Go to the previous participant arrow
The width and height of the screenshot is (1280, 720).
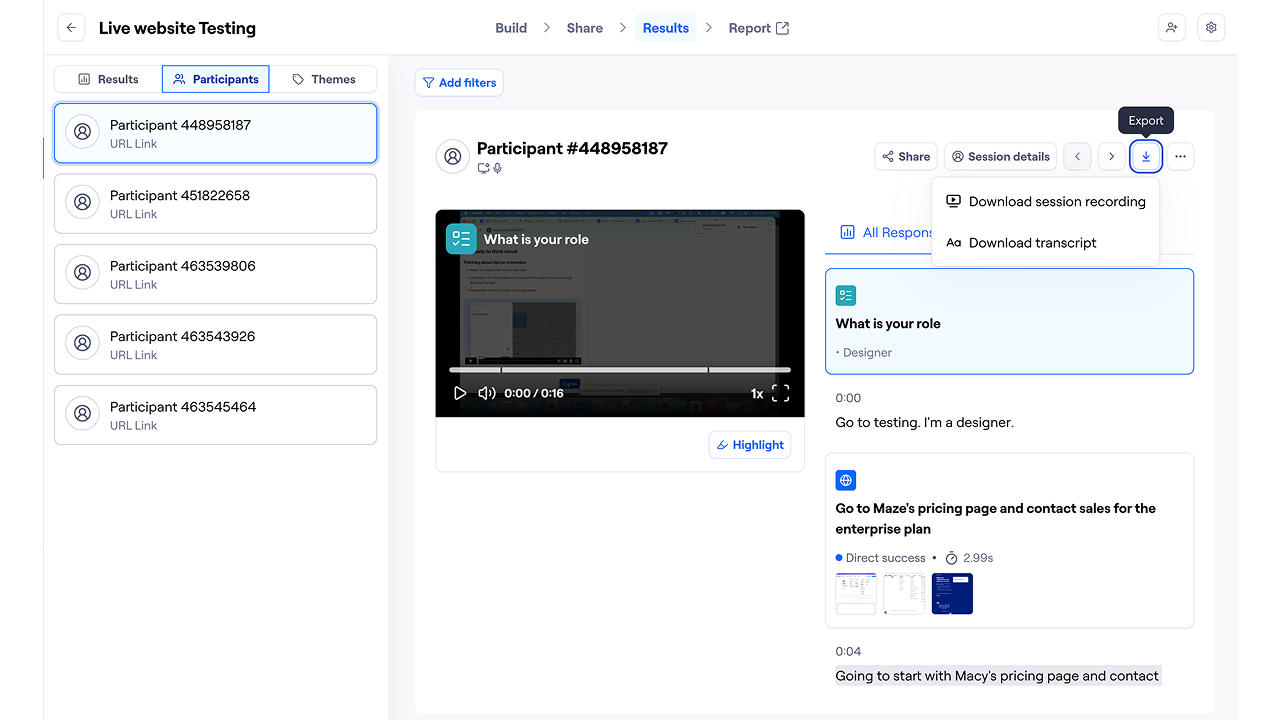click(x=1077, y=157)
